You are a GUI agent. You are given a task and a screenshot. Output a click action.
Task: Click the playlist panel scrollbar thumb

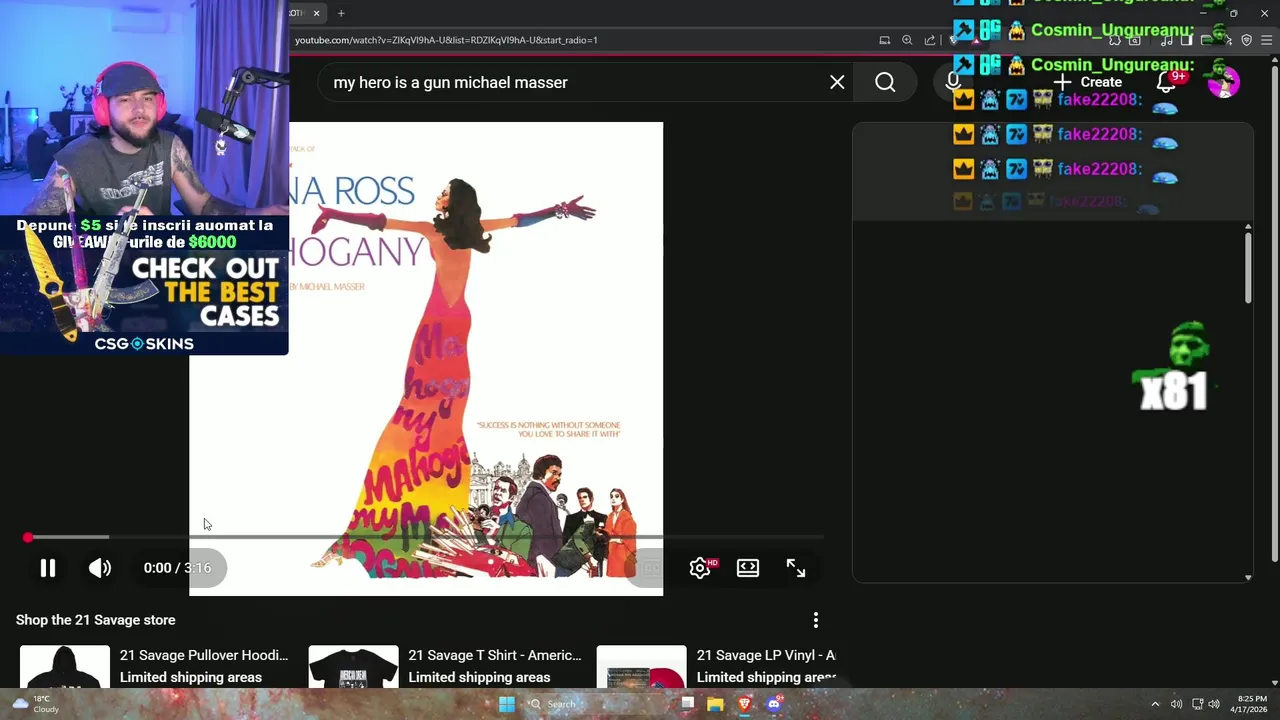tap(1248, 268)
